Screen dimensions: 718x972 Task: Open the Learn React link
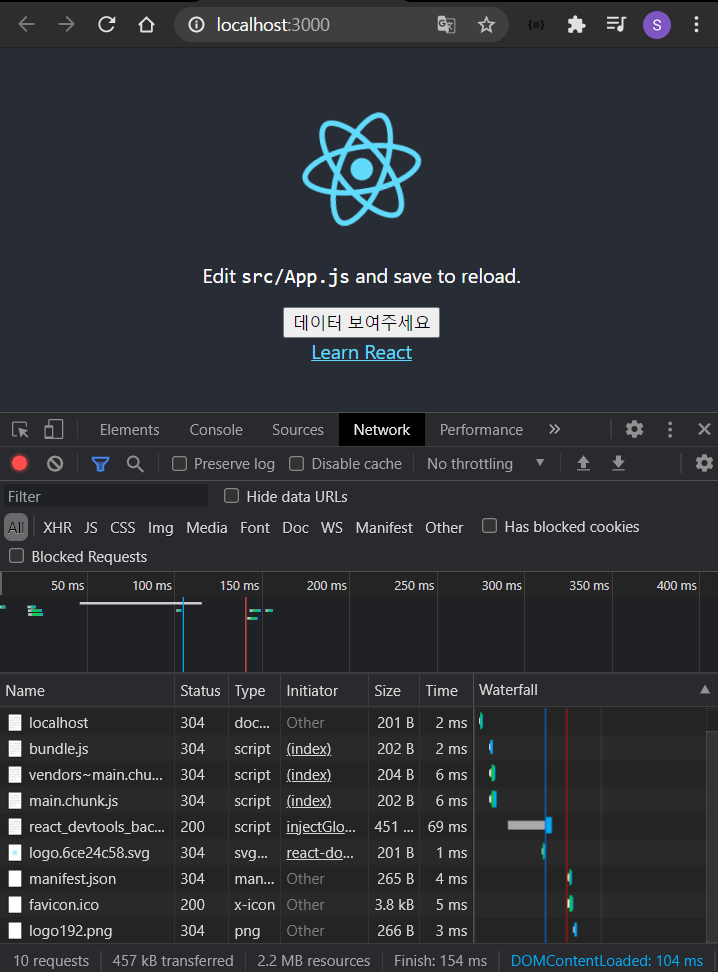point(361,352)
